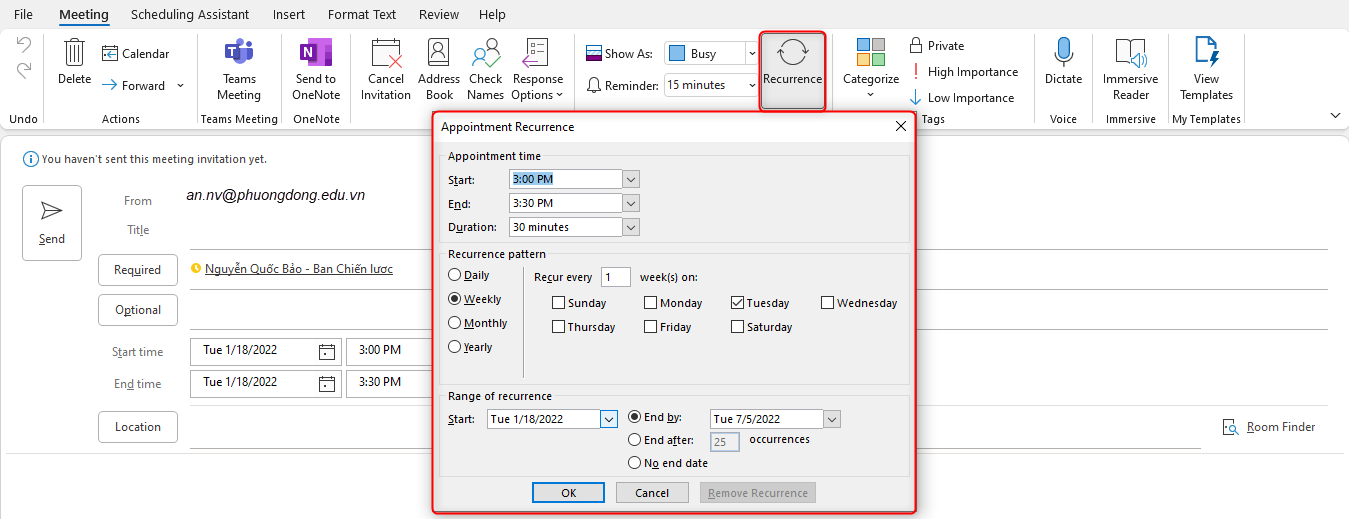The image size is (1349, 519).
Task: Switch to the Help tab
Action: tap(492, 14)
